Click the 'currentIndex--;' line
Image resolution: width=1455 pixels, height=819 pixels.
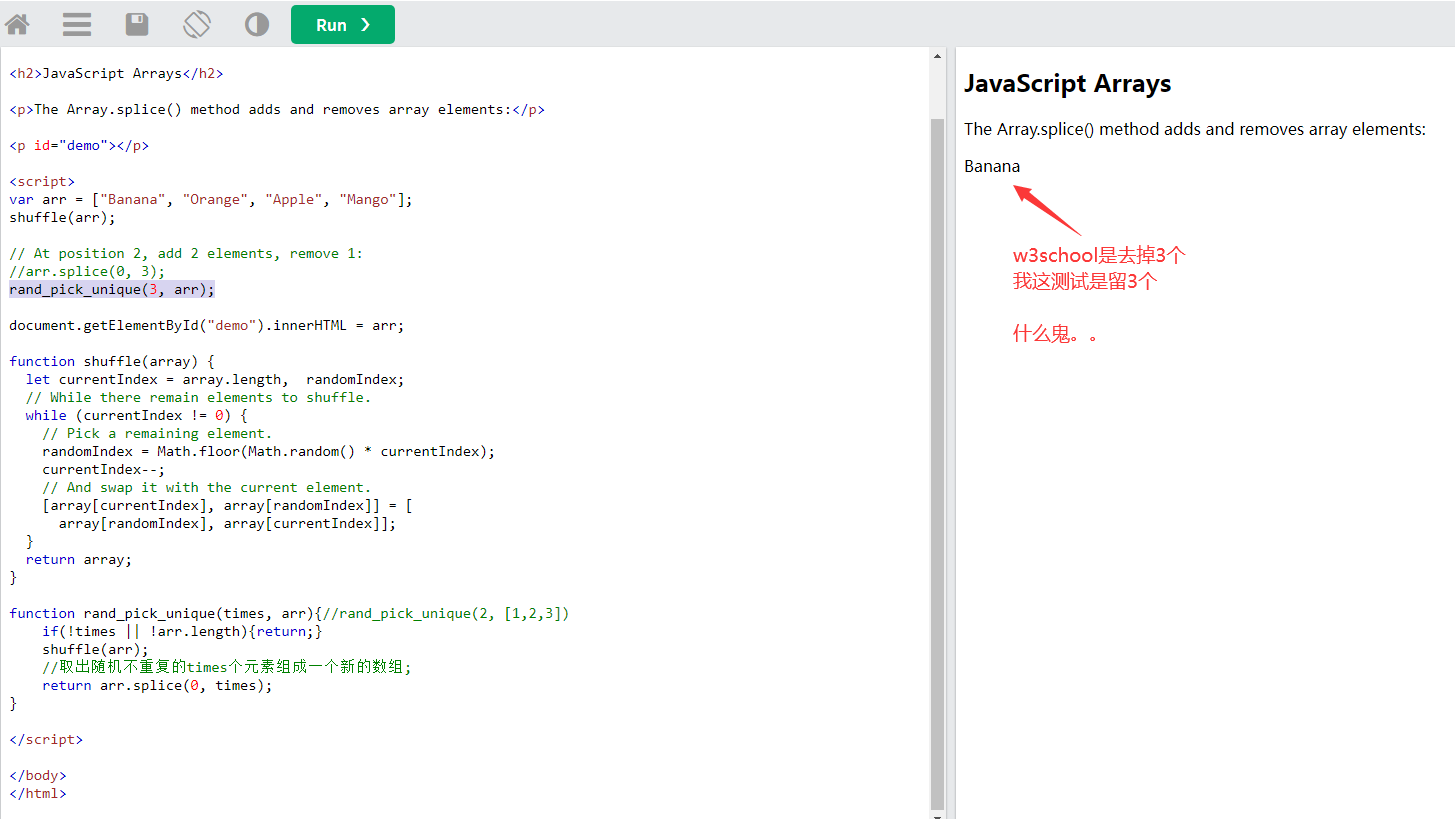coord(104,469)
